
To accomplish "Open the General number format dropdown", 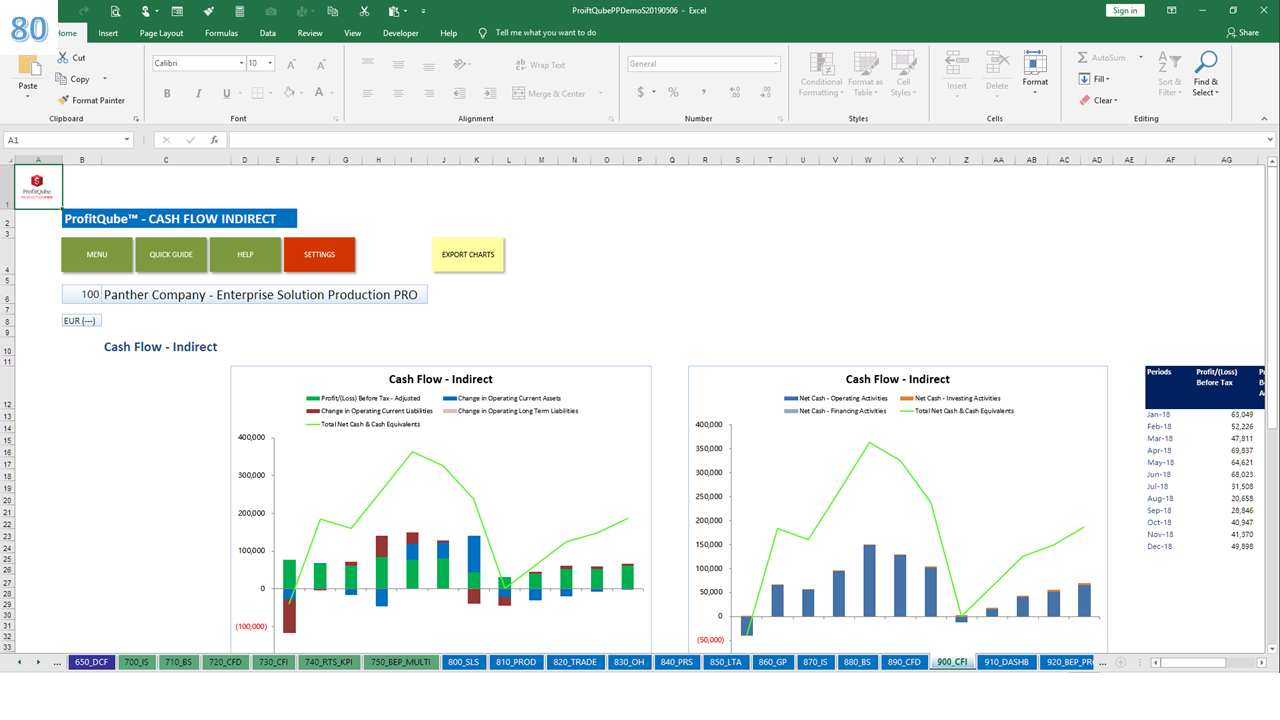I will click(x=775, y=64).
